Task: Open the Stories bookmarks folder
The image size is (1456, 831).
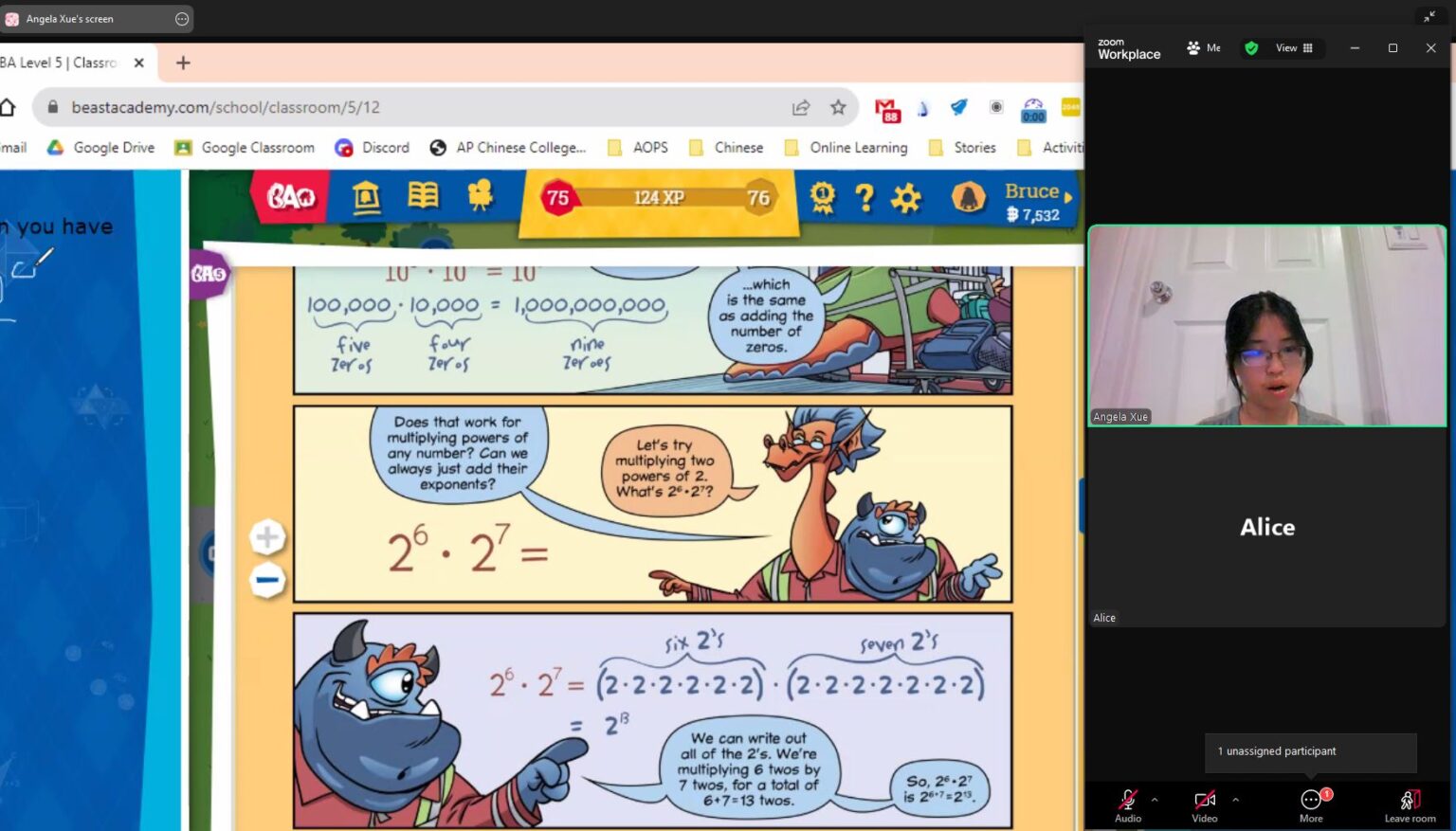Action: [x=962, y=148]
